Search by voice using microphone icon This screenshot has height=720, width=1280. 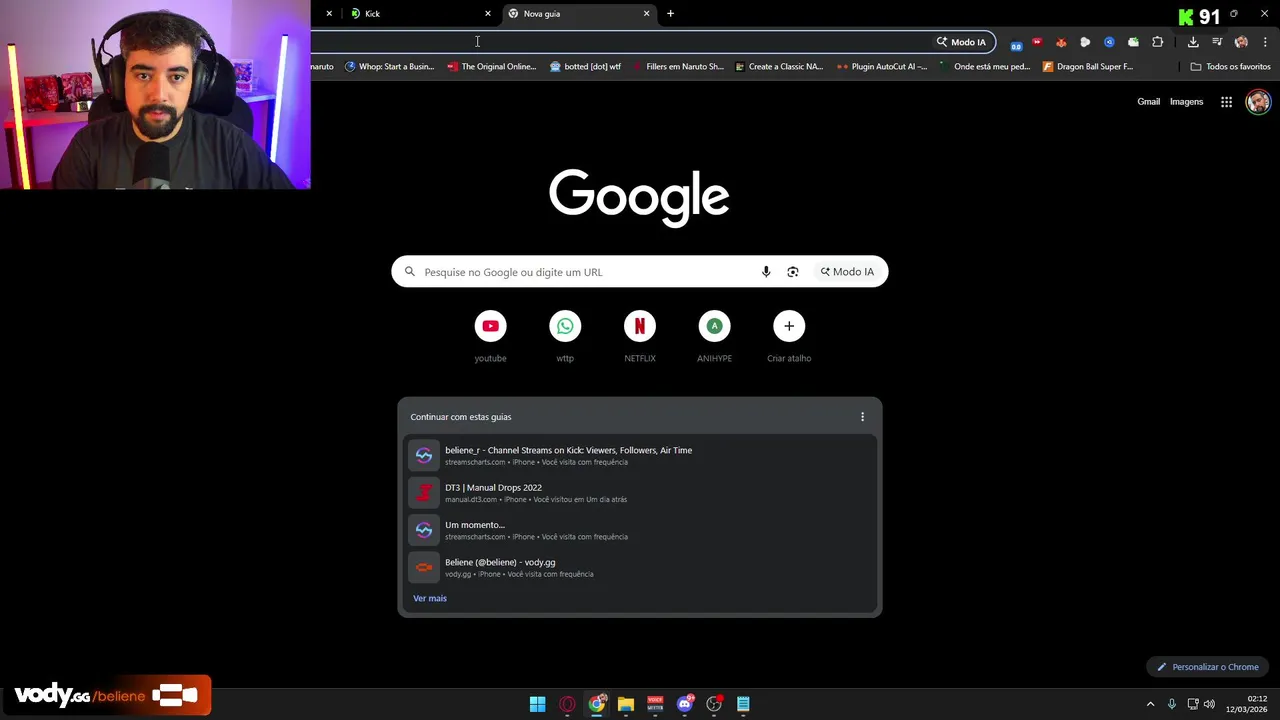766,272
